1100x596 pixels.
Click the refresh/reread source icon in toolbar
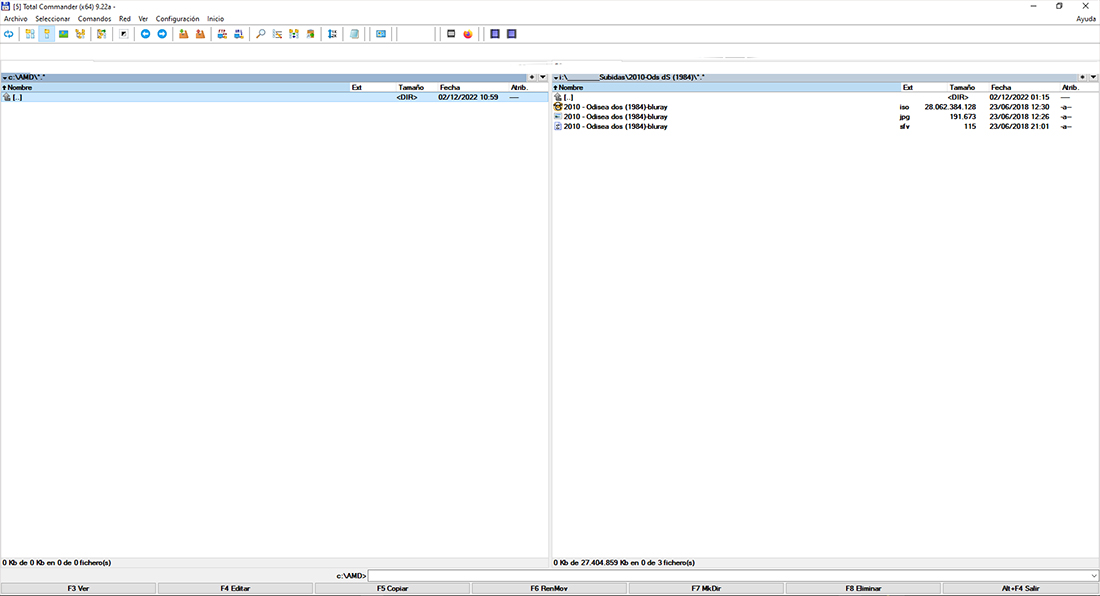tap(8, 34)
